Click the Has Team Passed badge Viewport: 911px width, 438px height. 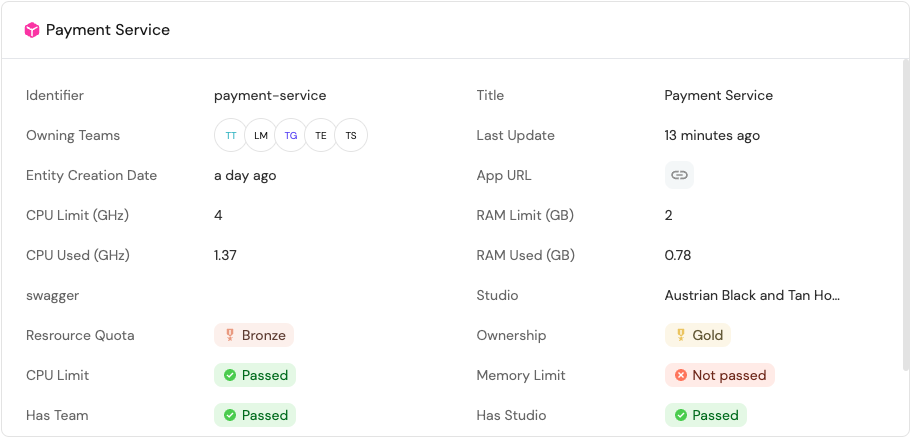click(x=255, y=415)
